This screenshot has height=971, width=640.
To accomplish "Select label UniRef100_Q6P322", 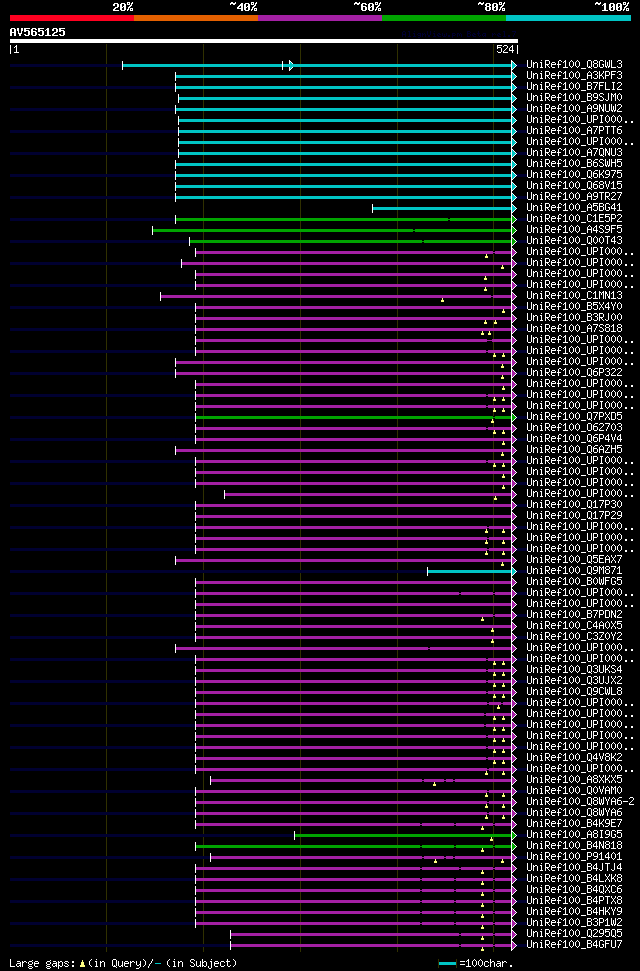I will pos(574,373).
